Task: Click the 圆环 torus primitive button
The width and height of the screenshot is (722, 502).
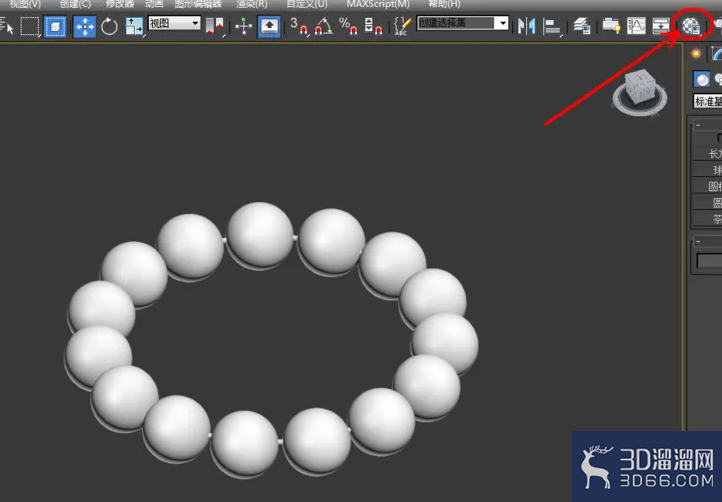Action: pos(707,203)
